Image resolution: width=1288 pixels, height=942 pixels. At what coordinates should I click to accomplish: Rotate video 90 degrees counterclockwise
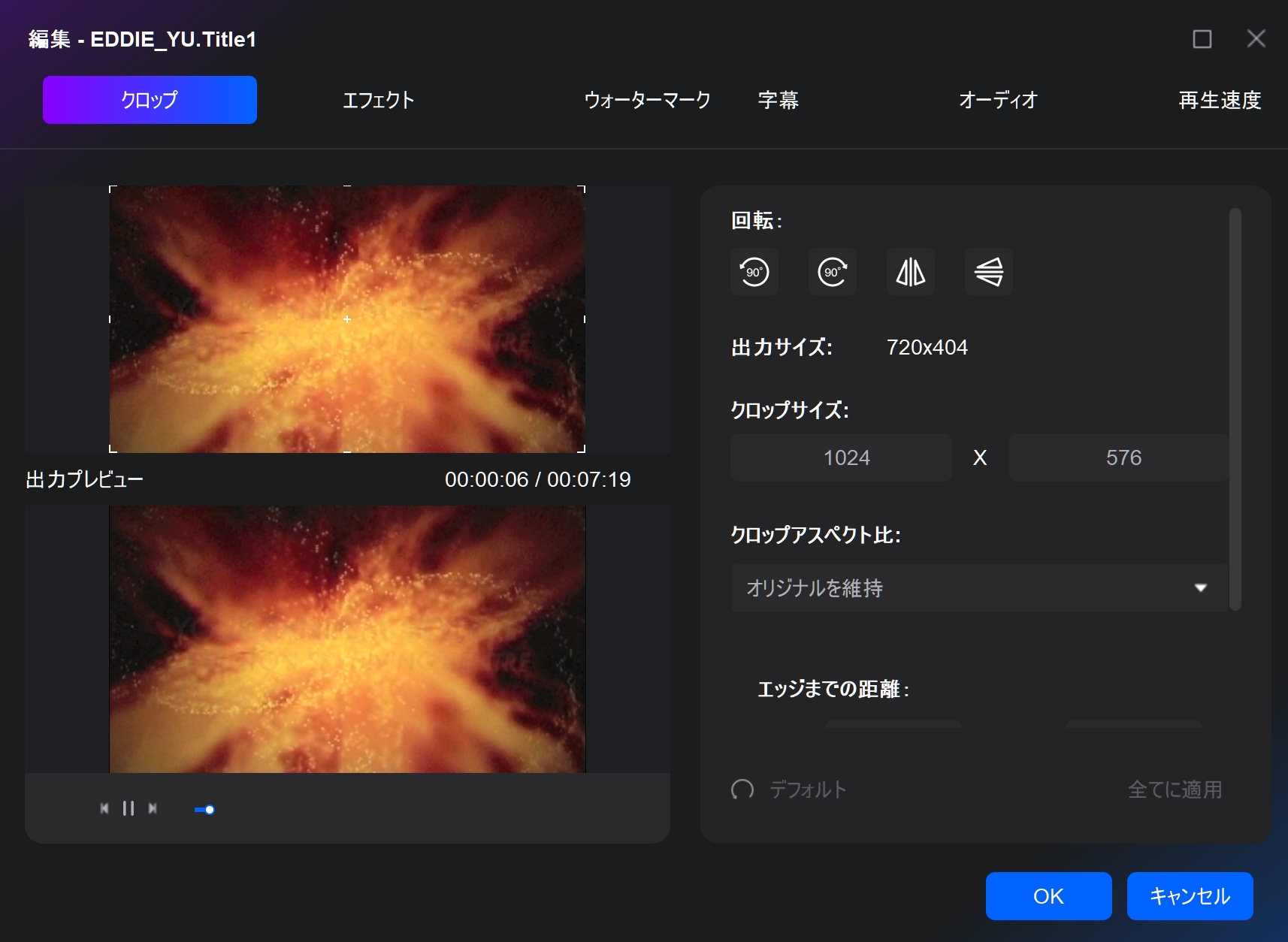tap(754, 272)
